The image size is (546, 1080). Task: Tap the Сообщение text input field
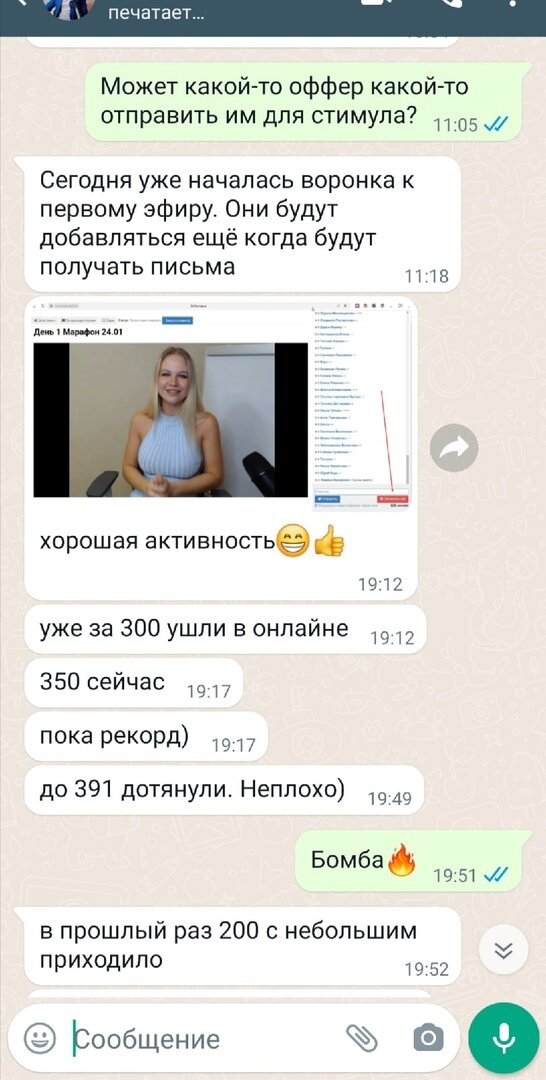[x=207, y=1037]
